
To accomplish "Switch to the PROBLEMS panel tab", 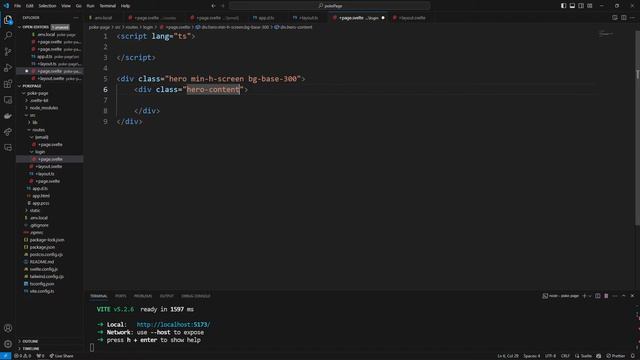I will point(143,296).
